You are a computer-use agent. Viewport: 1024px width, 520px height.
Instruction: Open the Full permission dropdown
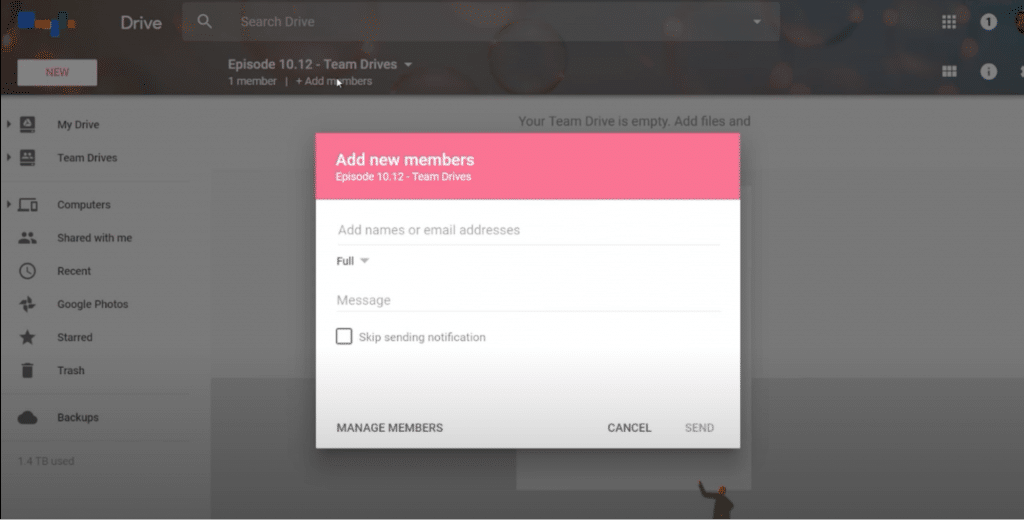(353, 261)
